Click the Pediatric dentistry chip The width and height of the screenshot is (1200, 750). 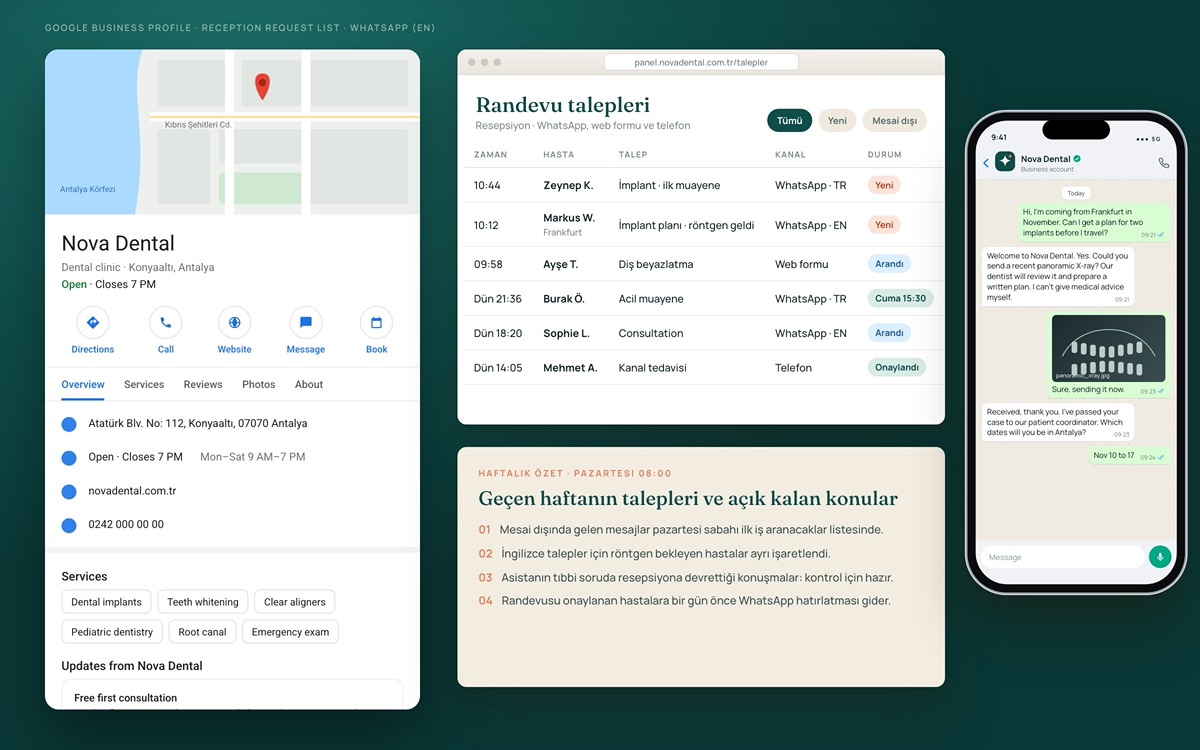point(112,632)
